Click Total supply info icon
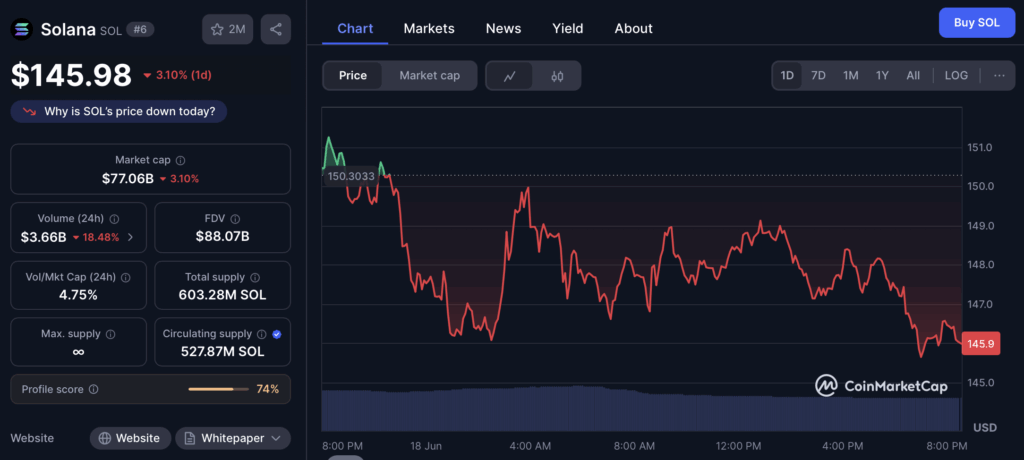 click(x=255, y=278)
